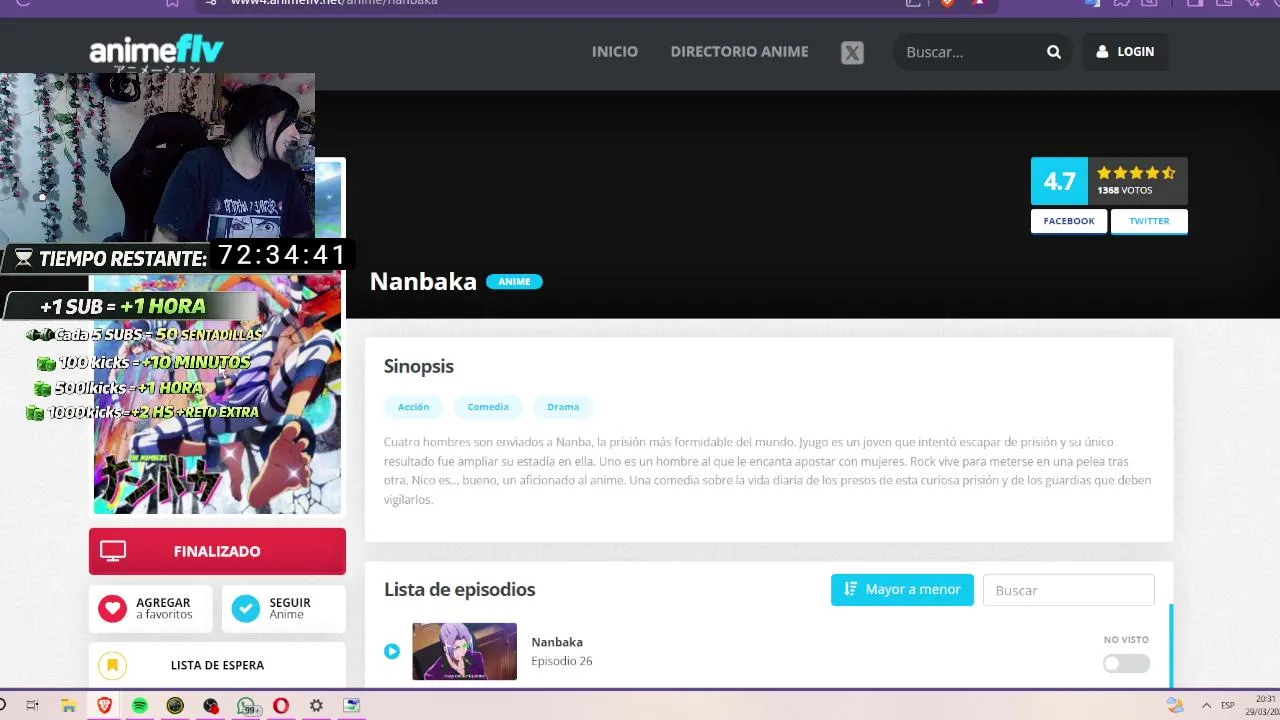Open Brave browser in taskbar
Screen dimensions: 1280x720
pyautogui.click(x=104, y=705)
